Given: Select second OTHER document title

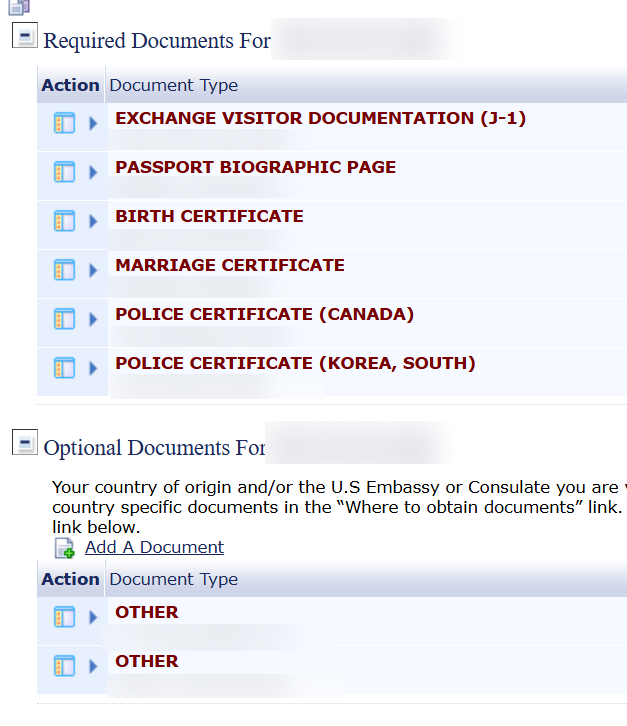Looking at the screenshot, I should coord(147,662).
